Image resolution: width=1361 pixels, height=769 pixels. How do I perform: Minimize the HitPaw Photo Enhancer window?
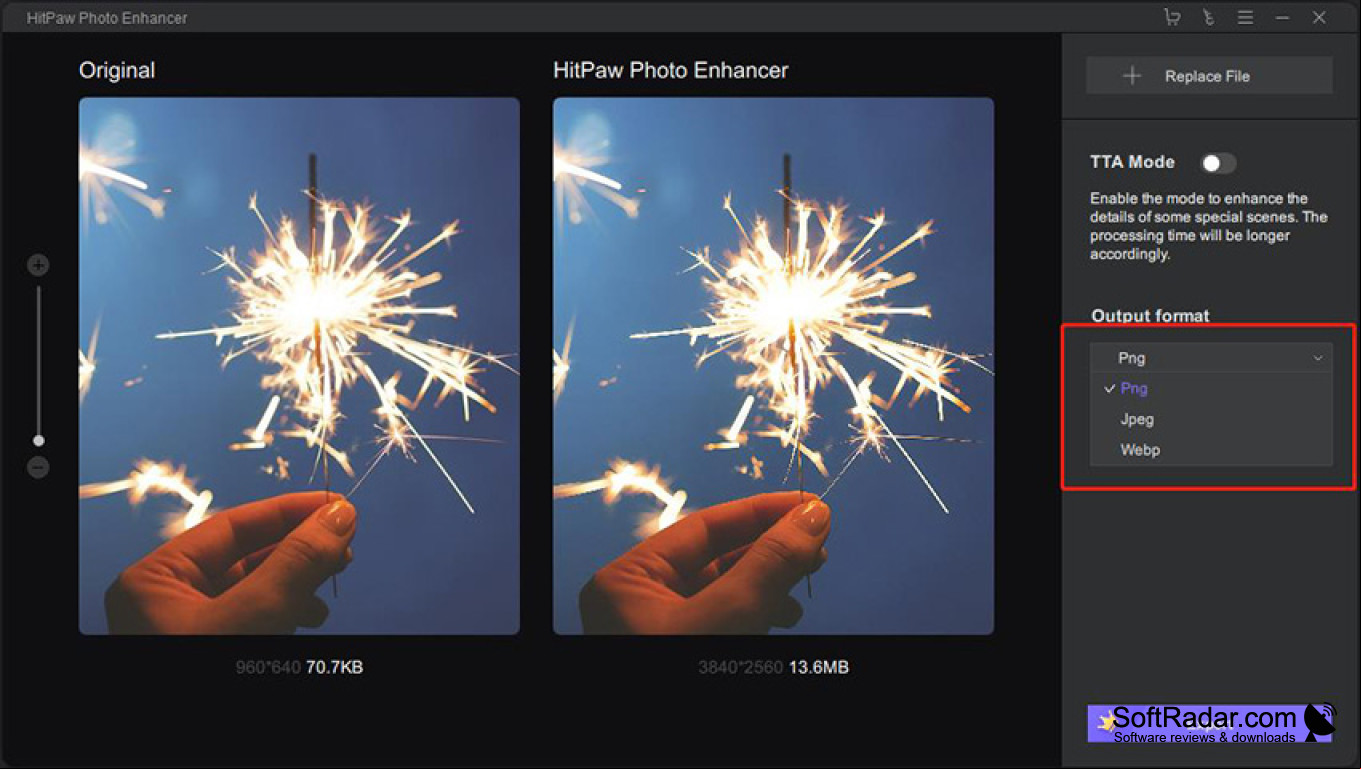[x=1282, y=17]
